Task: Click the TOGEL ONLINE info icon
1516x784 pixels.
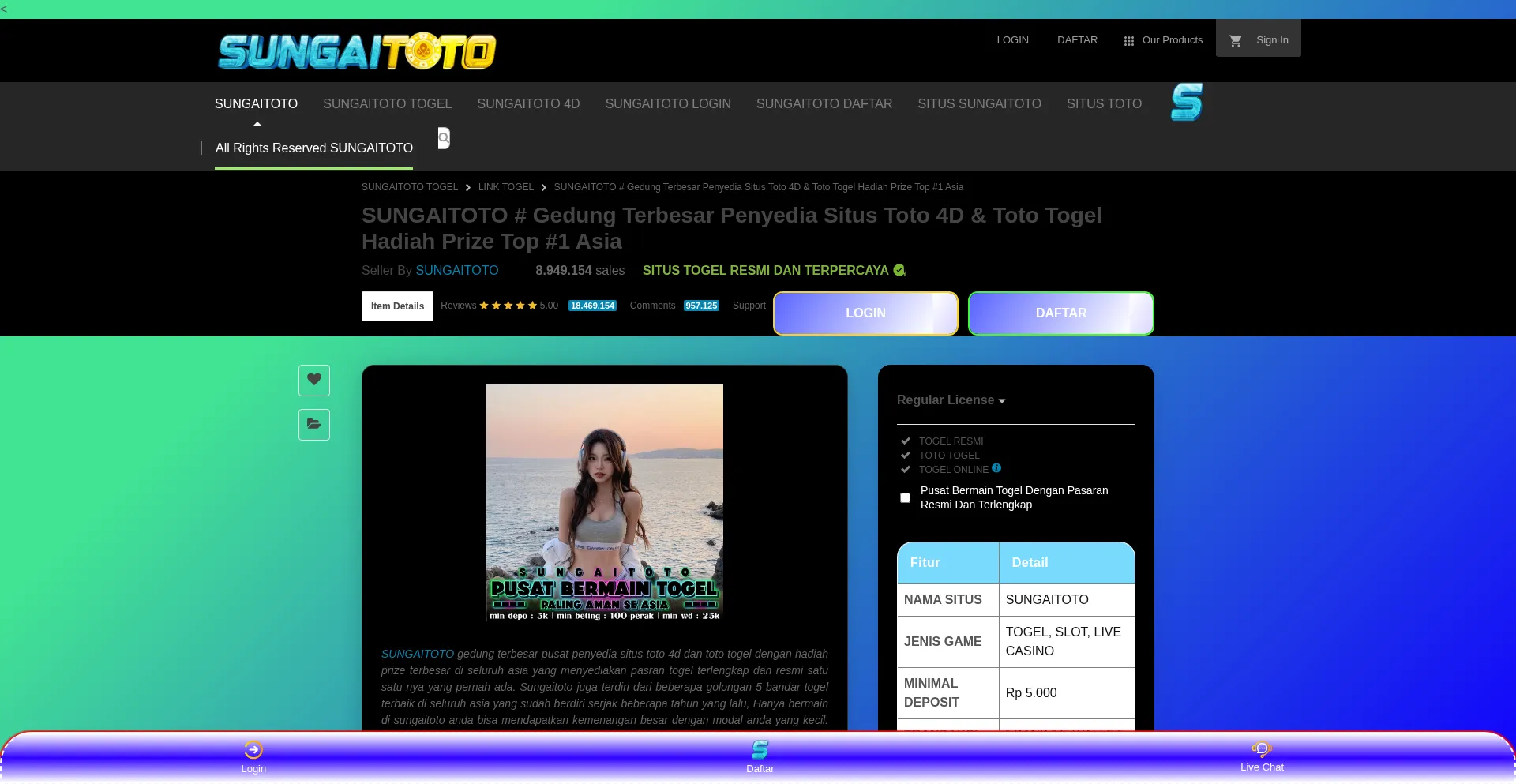Action: [x=996, y=468]
